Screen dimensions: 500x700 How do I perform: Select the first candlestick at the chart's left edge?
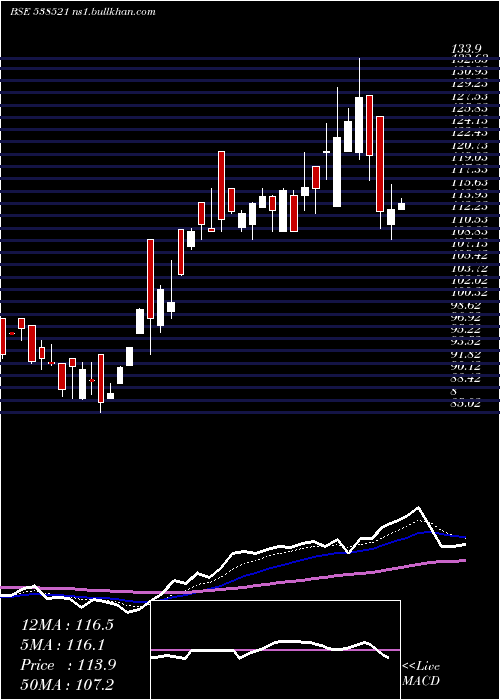[x=3, y=337]
